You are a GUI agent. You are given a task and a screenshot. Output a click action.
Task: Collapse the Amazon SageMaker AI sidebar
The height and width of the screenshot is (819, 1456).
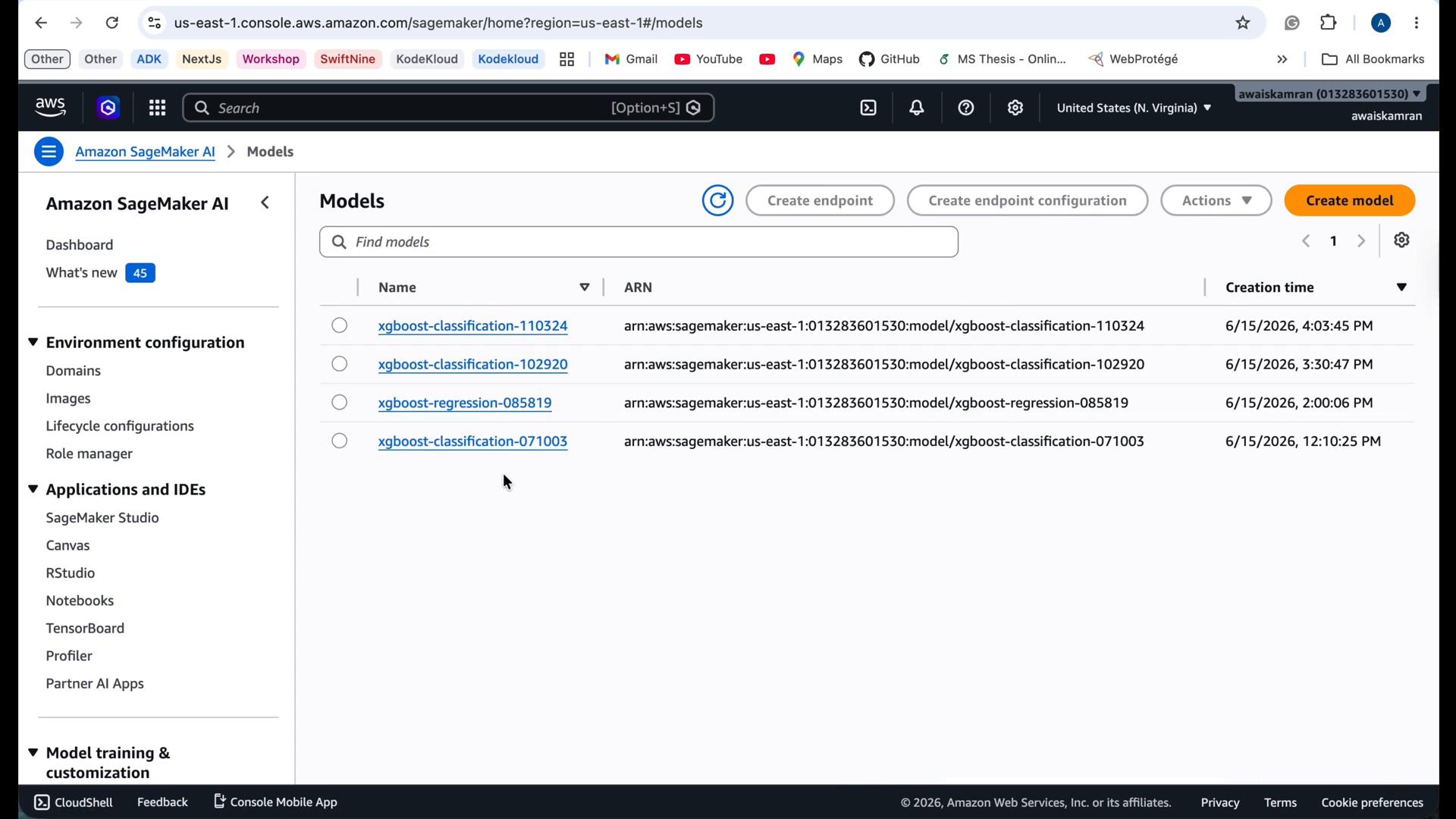(x=265, y=202)
